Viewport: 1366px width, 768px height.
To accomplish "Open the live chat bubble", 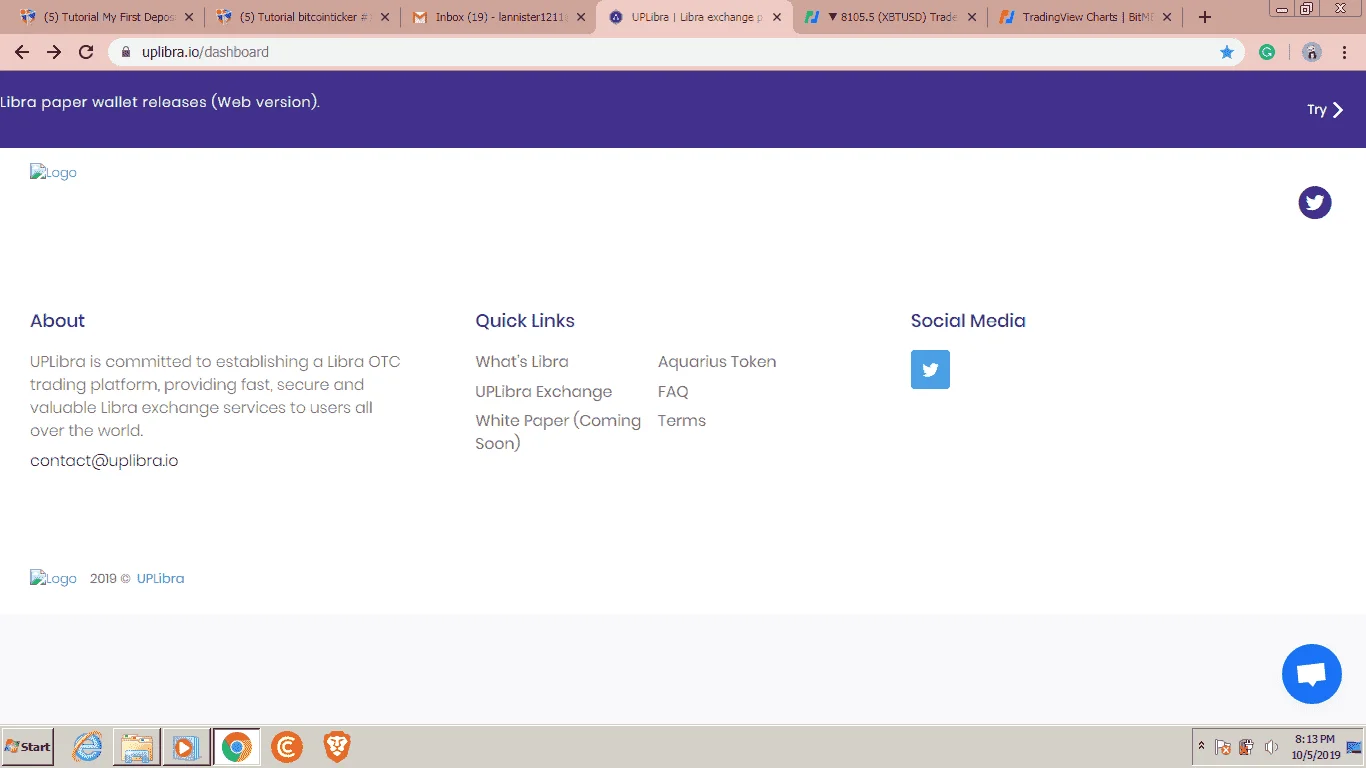I will [1311, 674].
